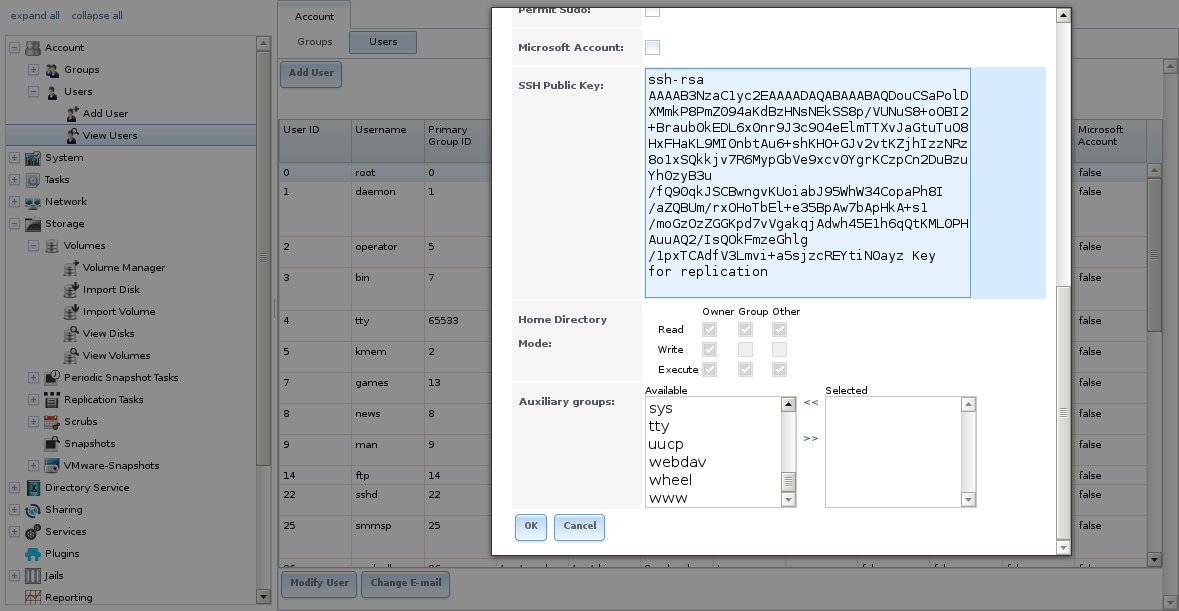Click the Plugins icon in tree
Image resolution: width=1179 pixels, height=611 pixels.
(x=33, y=554)
